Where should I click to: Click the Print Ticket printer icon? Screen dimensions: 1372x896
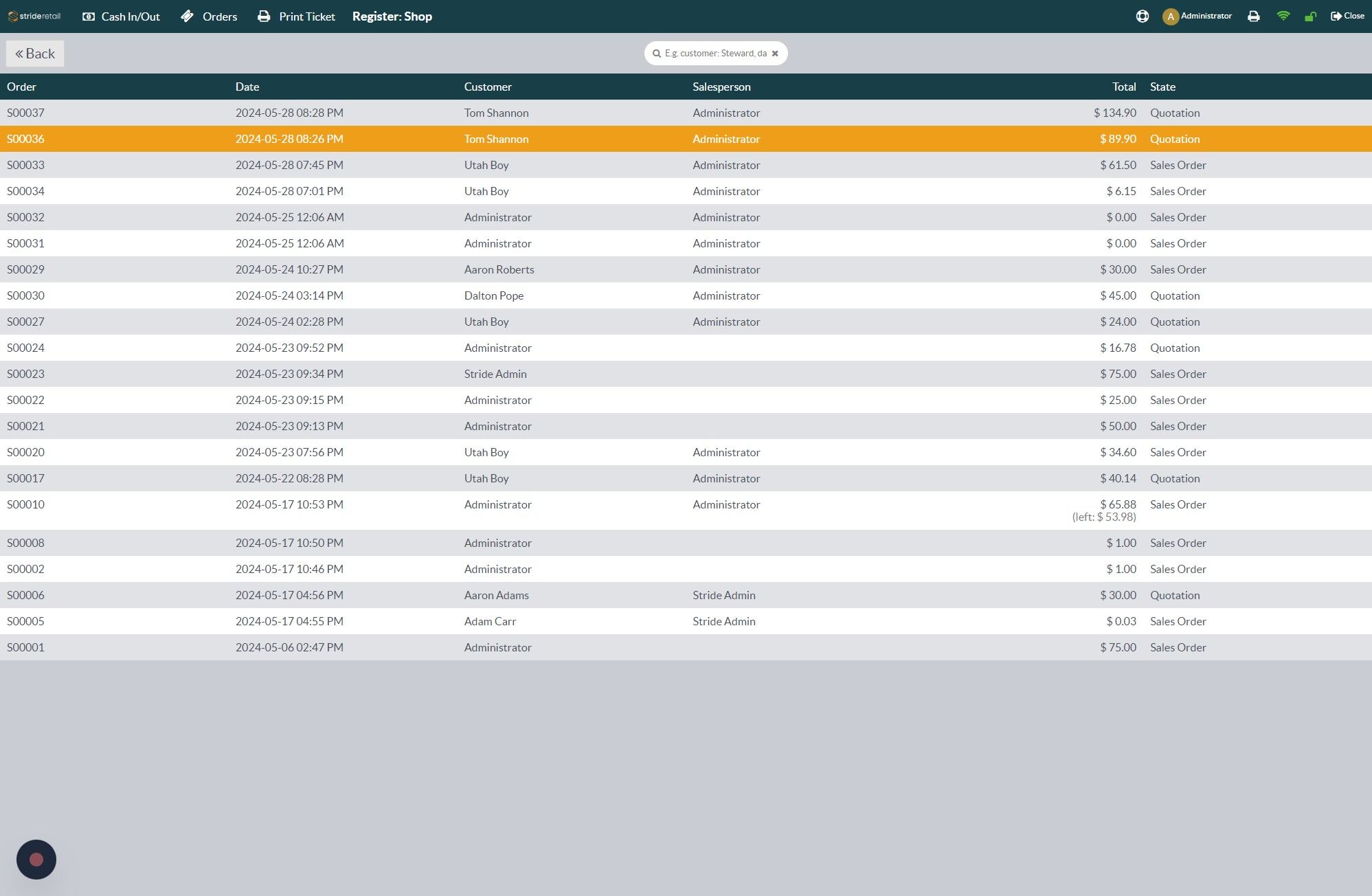(x=264, y=16)
